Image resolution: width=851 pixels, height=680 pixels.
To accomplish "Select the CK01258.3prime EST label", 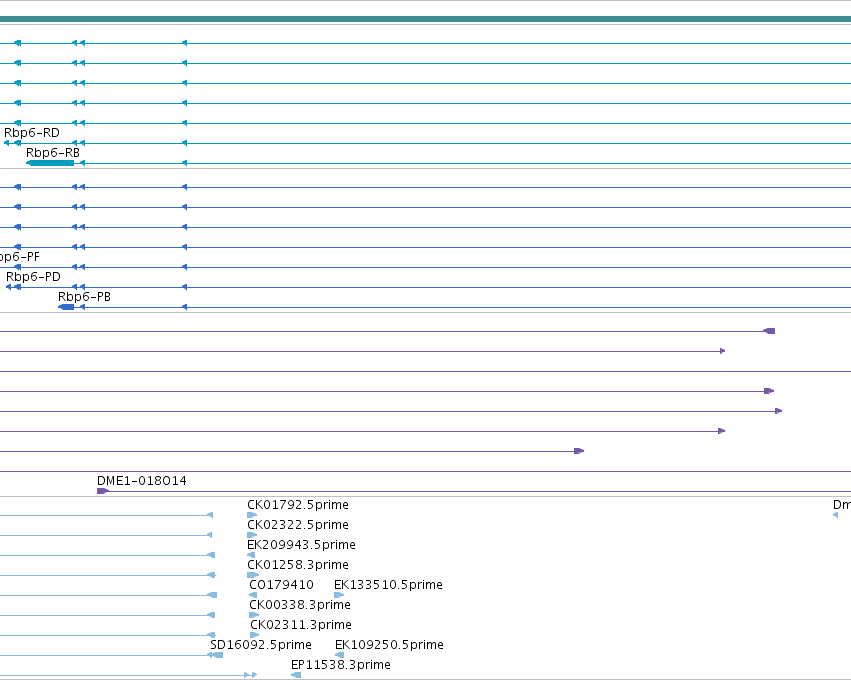I will click(x=298, y=565).
